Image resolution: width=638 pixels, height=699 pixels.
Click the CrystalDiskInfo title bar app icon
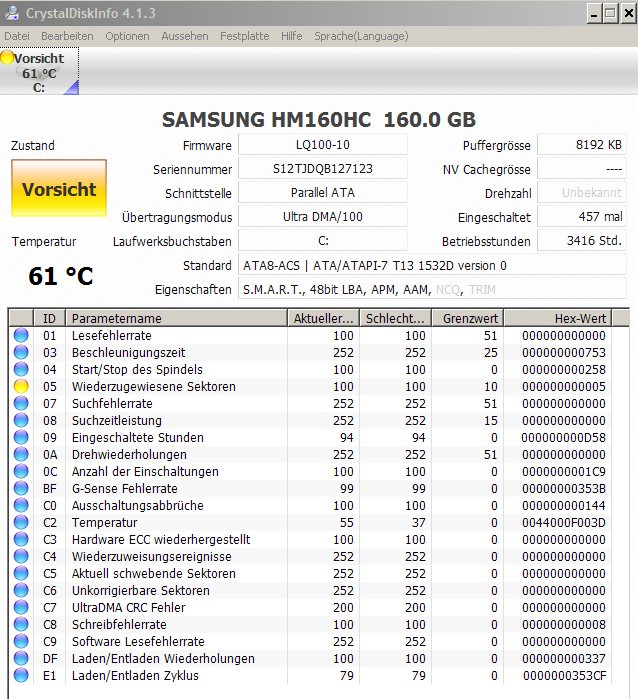coord(12,13)
